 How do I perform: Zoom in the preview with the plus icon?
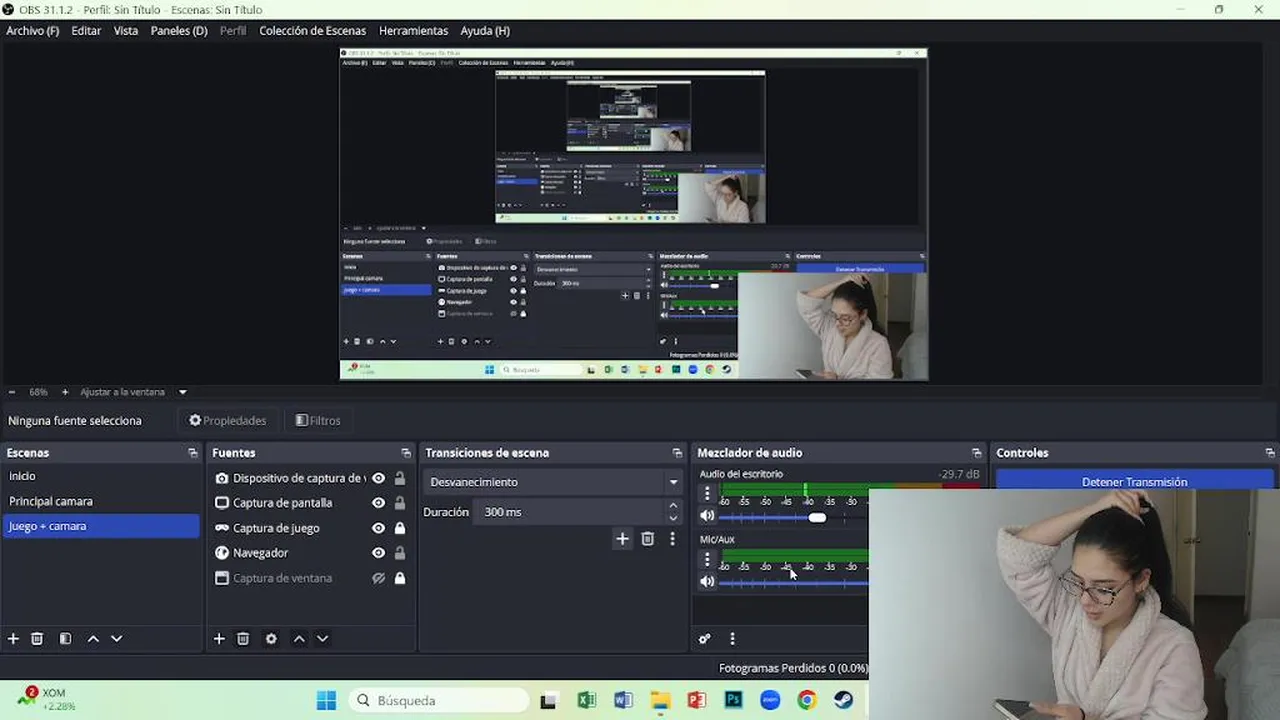click(x=65, y=392)
